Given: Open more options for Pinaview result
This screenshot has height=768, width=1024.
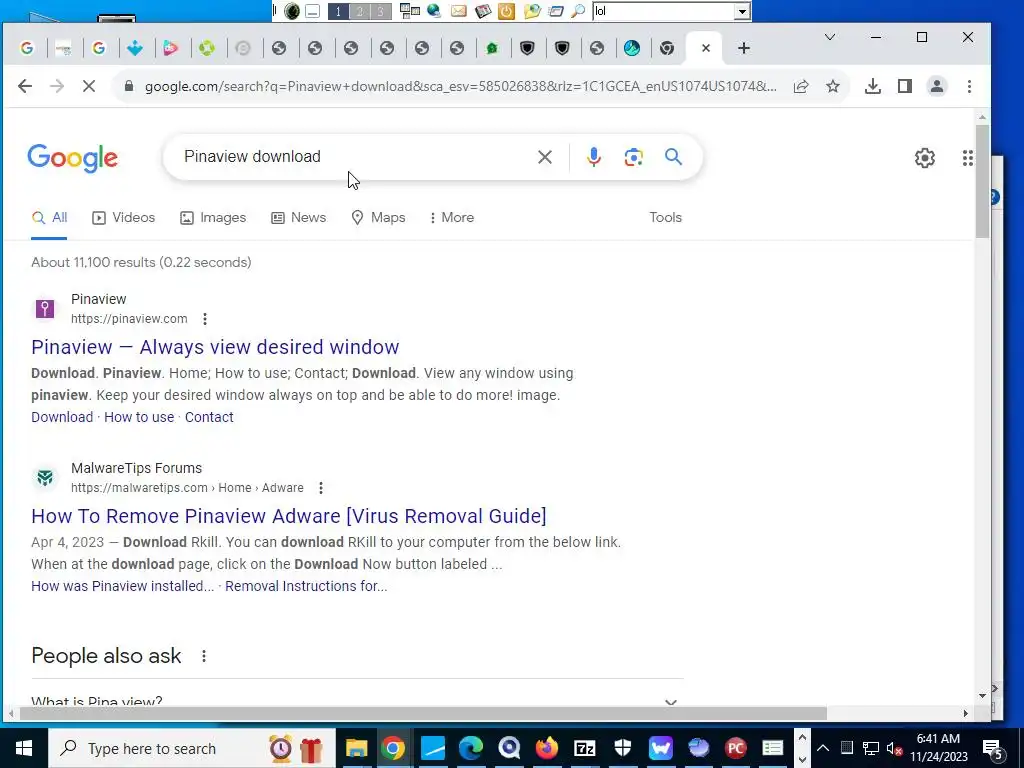Looking at the screenshot, I should (x=204, y=319).
